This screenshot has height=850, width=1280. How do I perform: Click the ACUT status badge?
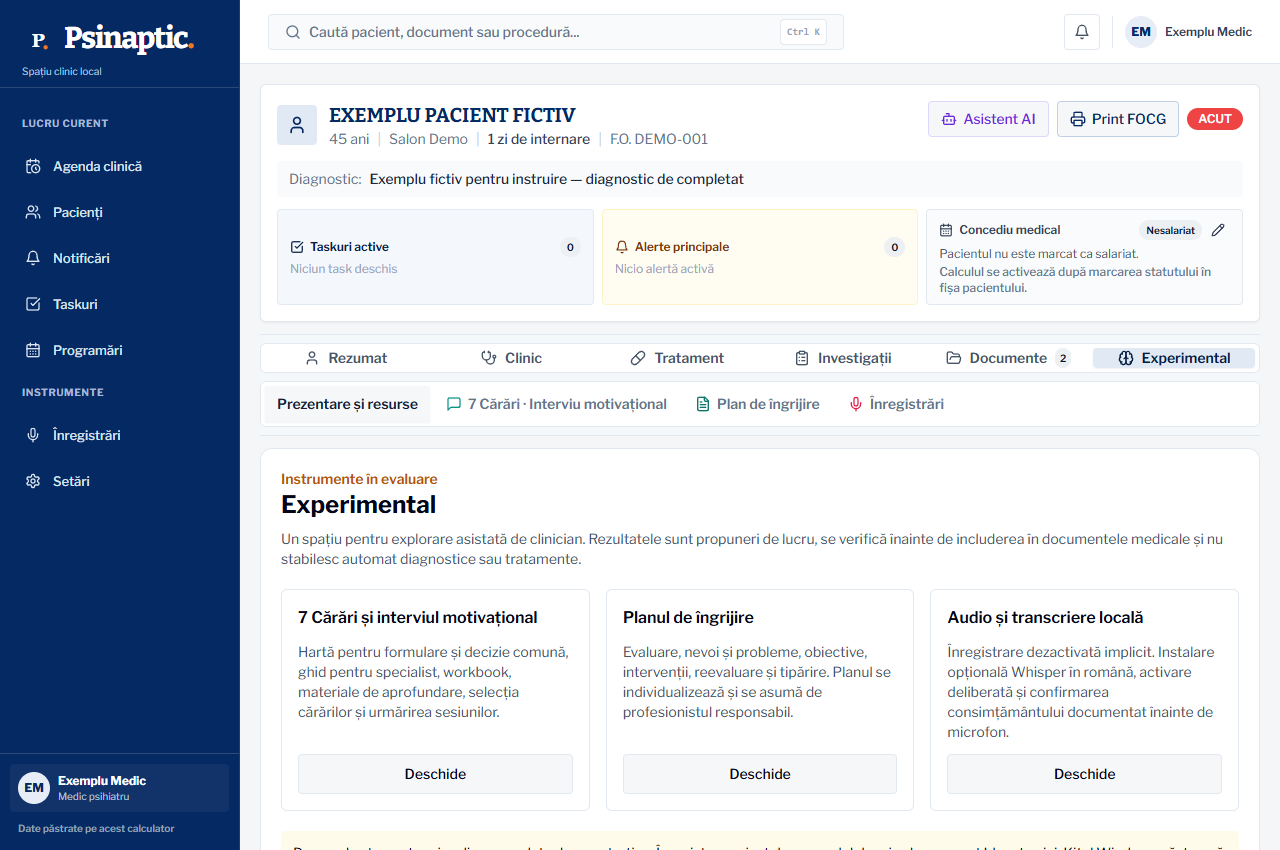tap(1215, 119)
